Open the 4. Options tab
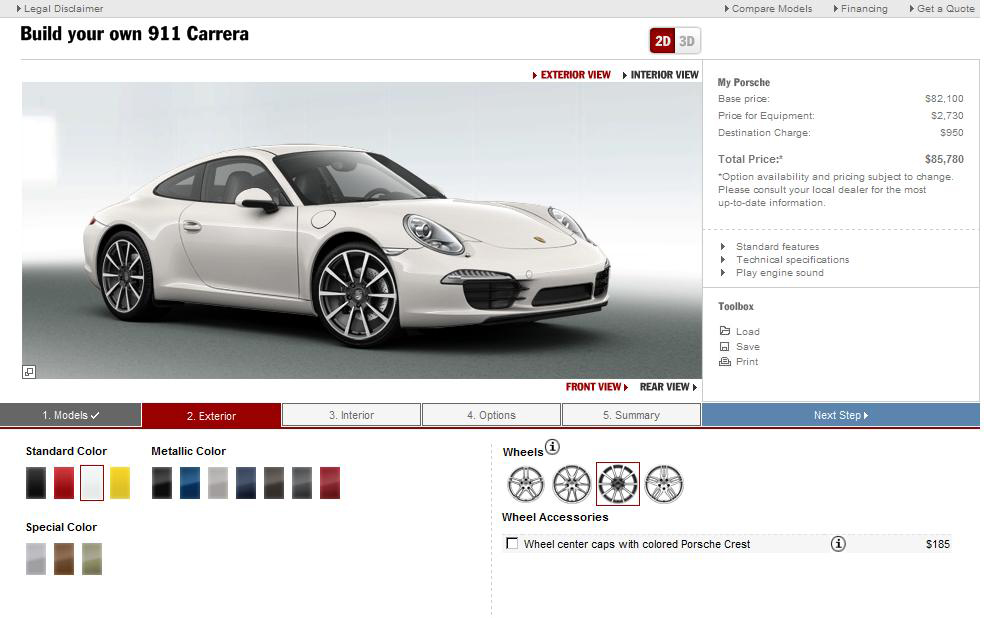The width and height of the screenshot is (984, 618). (x=491, y=415)
